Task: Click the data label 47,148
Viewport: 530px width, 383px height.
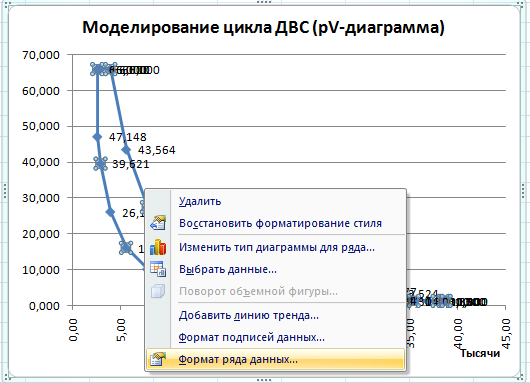Action: pyautogui.click(x=127, y=137)
